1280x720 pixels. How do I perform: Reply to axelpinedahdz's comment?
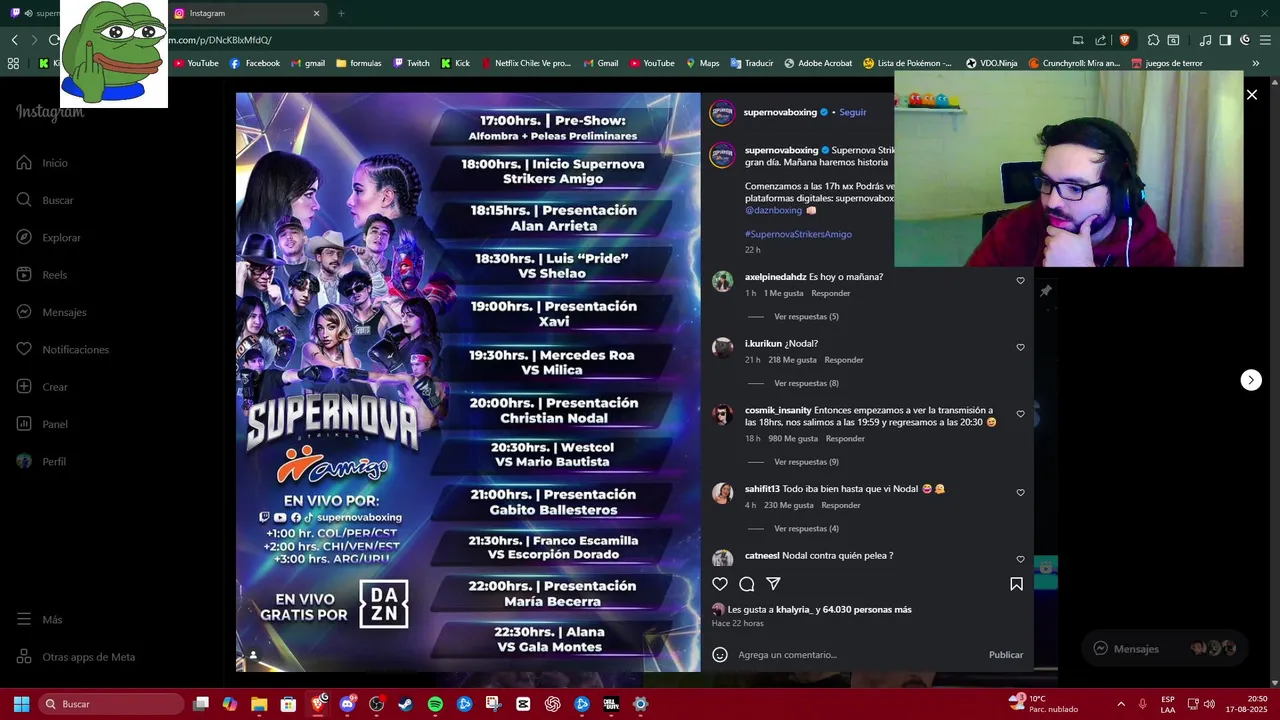coord(831,294)
